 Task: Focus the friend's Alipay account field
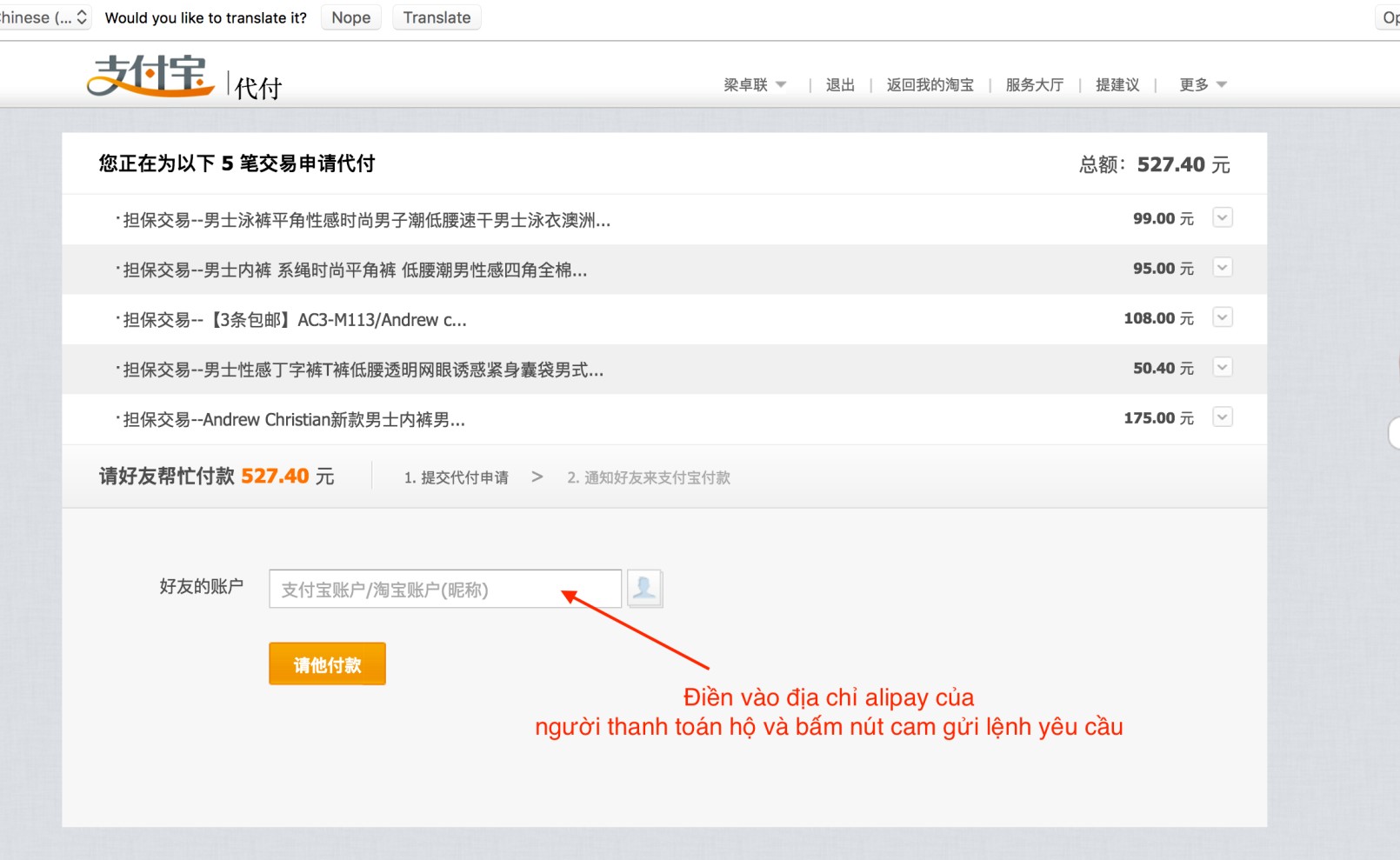tap(444, 590)
